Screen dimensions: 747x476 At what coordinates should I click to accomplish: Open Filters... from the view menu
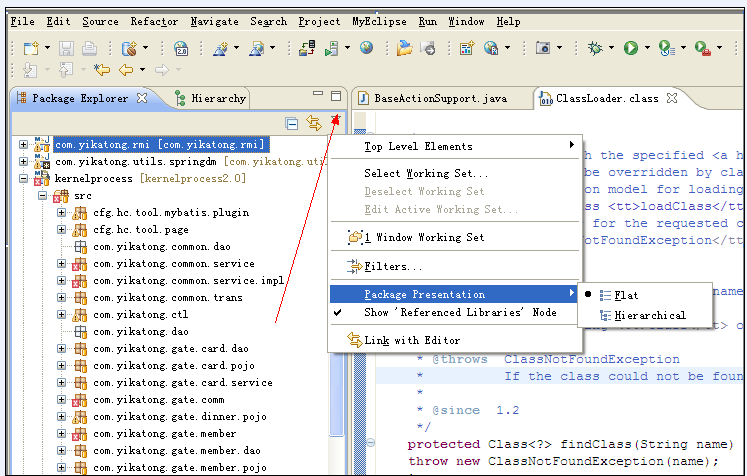click(393, 267)
